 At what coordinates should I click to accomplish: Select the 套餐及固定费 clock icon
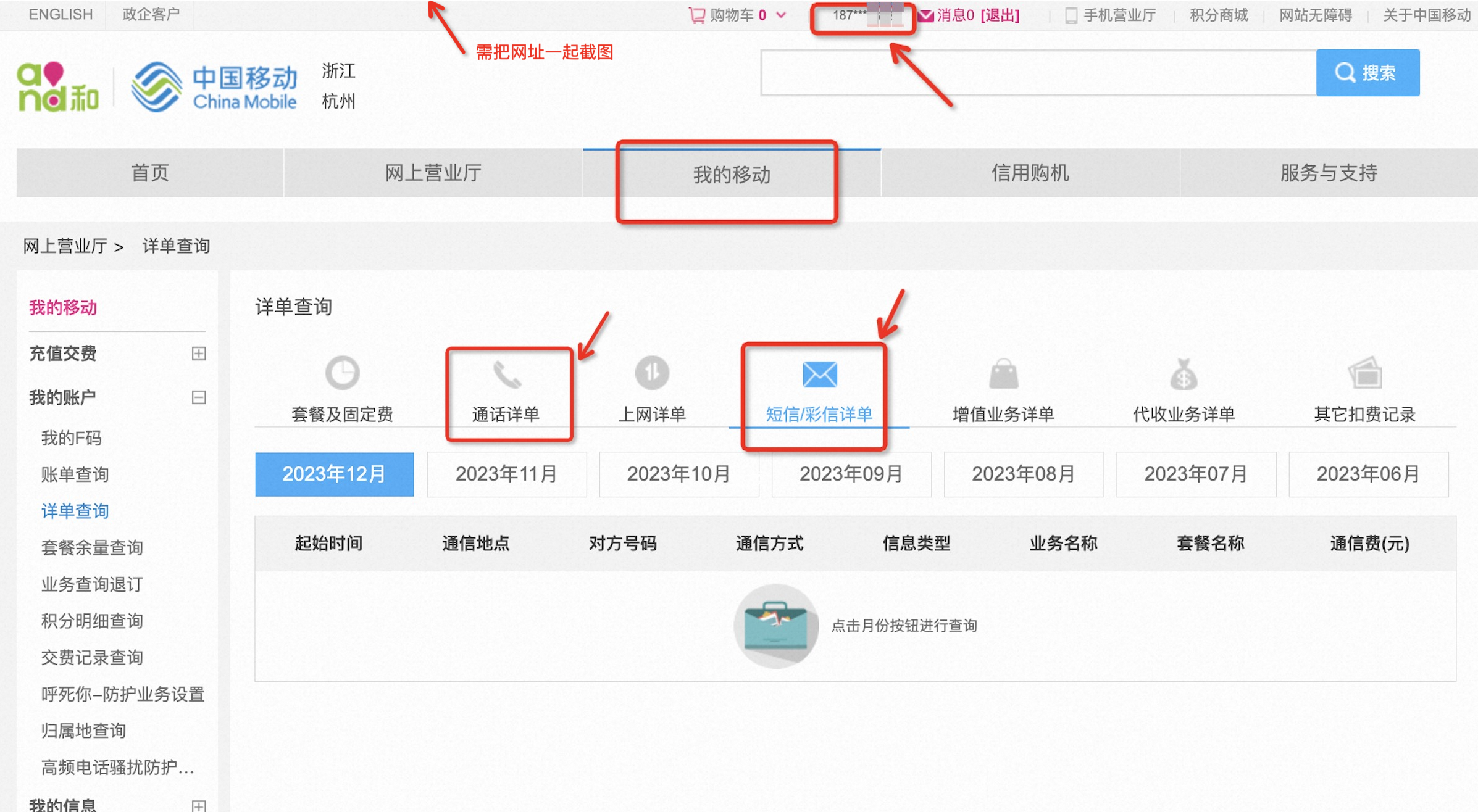pyautogui.click(x=343, y=373)
